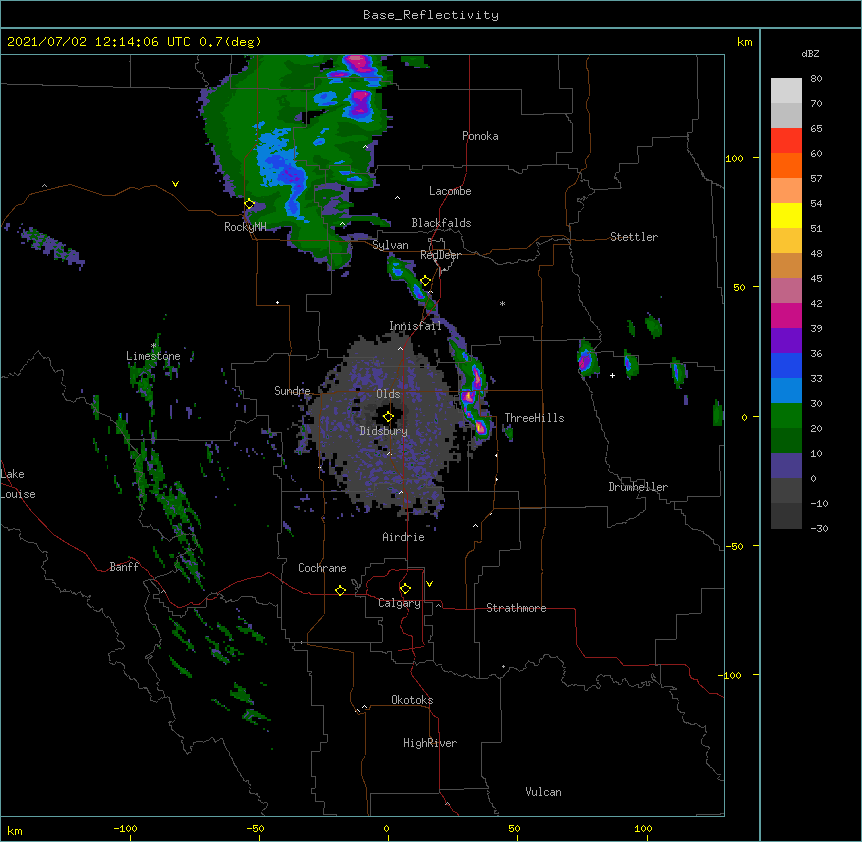Click the Ponoka city label
This screenshot has height=842, width=862.
(480, 136)
